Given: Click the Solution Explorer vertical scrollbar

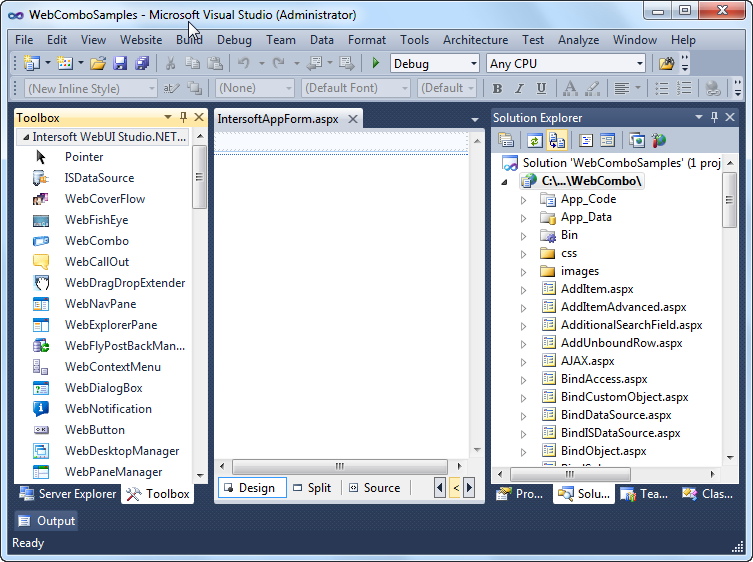Looking at the screenshot, I should point(729,300).
